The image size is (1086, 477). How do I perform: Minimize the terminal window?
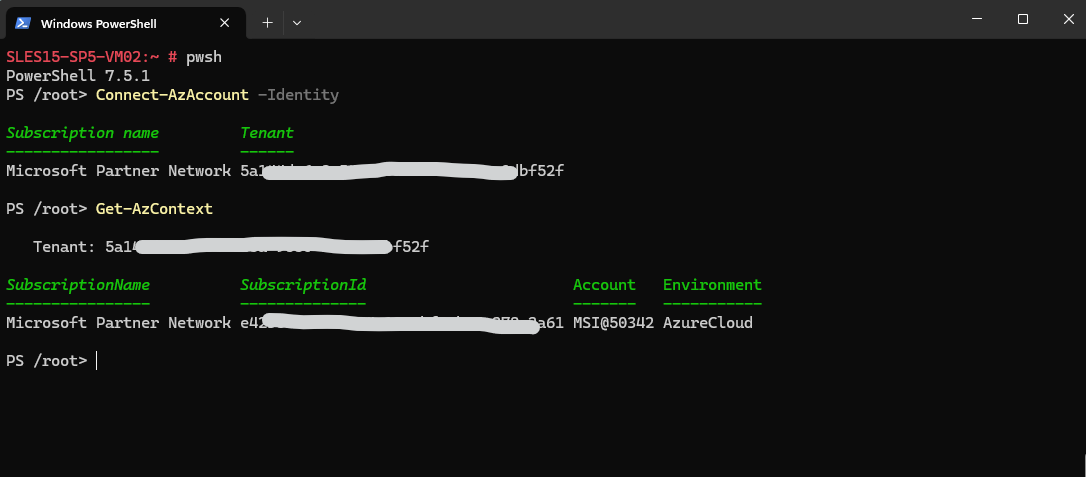click(x=977, y=19)
